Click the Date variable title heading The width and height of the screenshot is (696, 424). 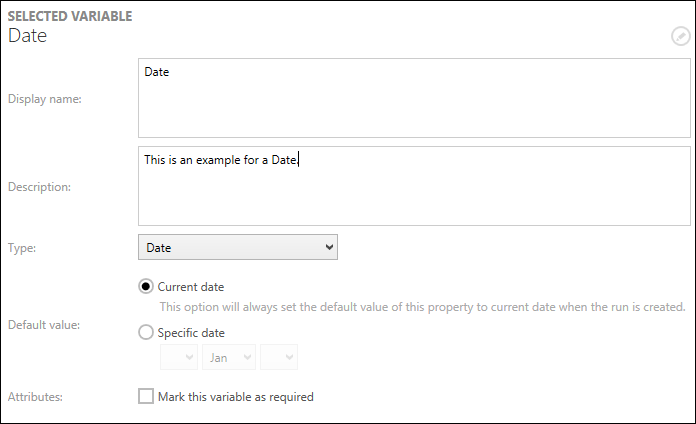(x=28, y=36)
